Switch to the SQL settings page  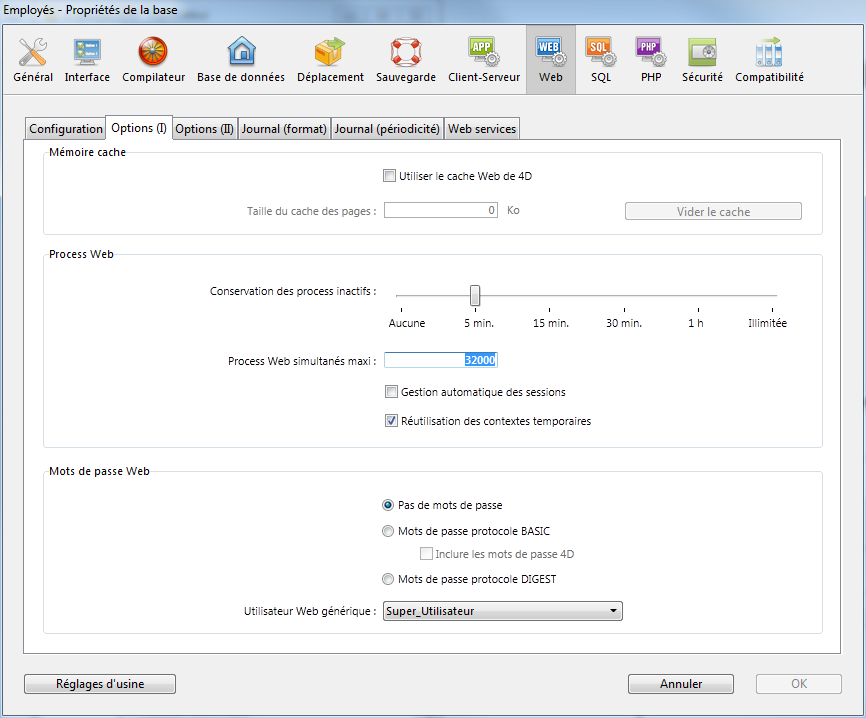(600, 60)
